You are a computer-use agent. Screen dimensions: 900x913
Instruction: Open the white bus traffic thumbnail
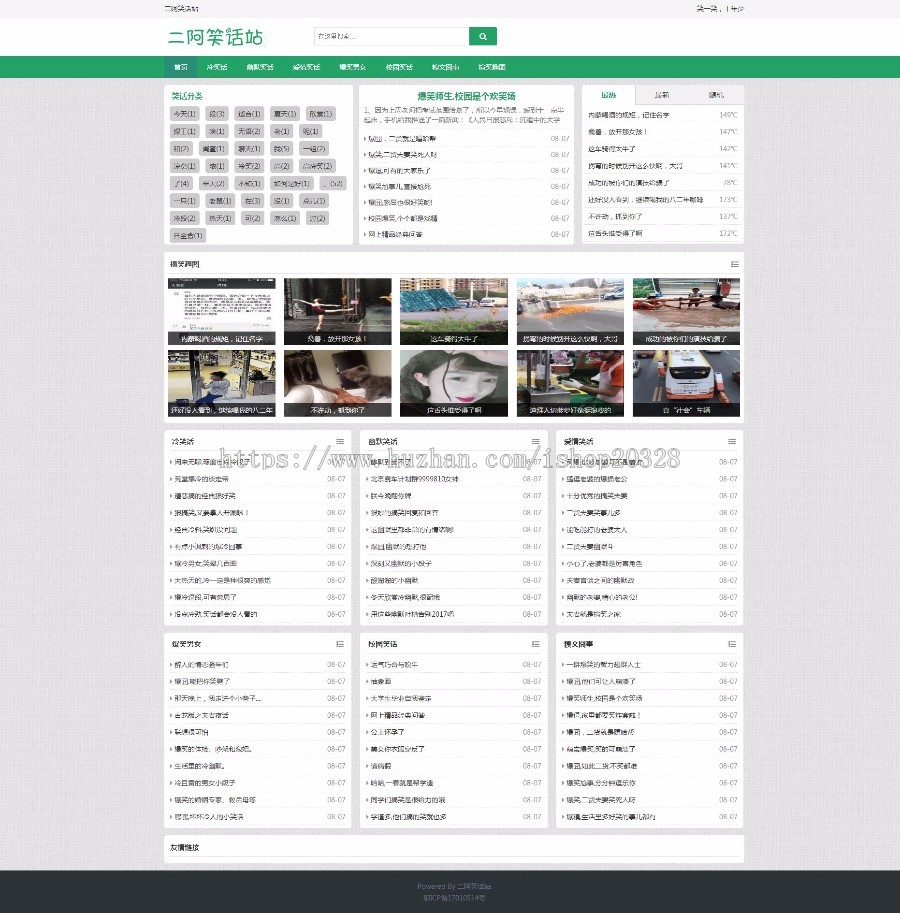(686, 383)
